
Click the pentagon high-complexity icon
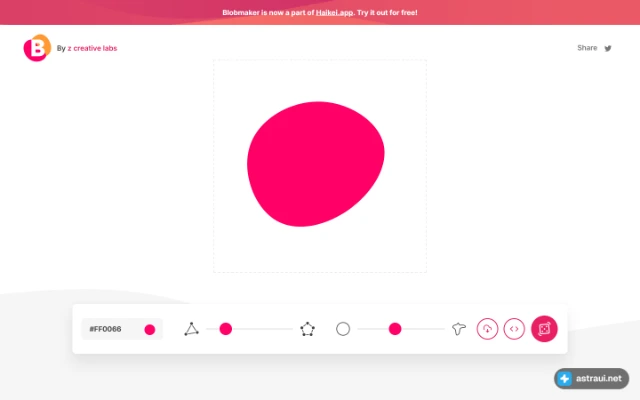(307, 329)
